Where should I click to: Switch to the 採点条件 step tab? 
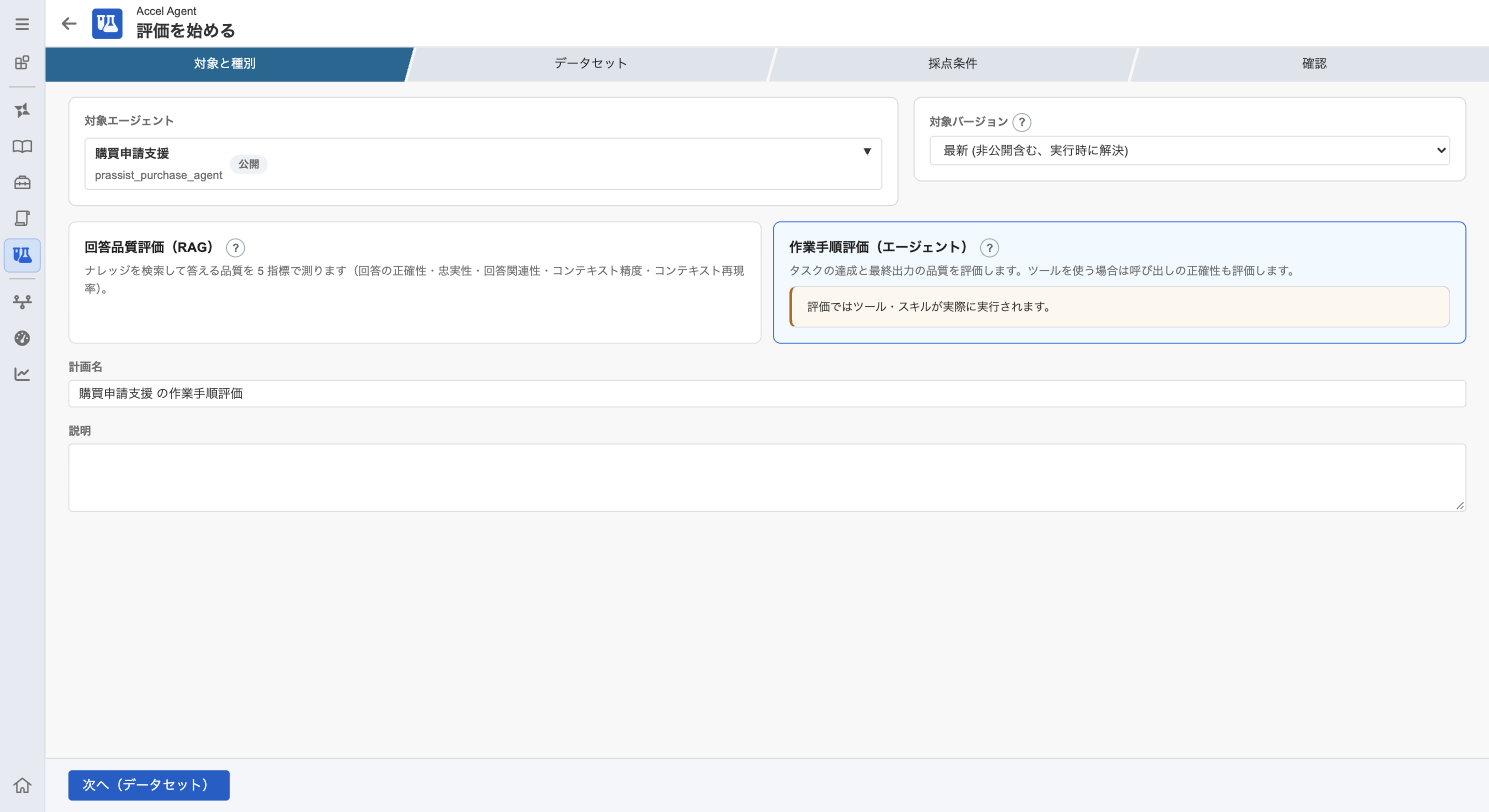pos(953,63)
